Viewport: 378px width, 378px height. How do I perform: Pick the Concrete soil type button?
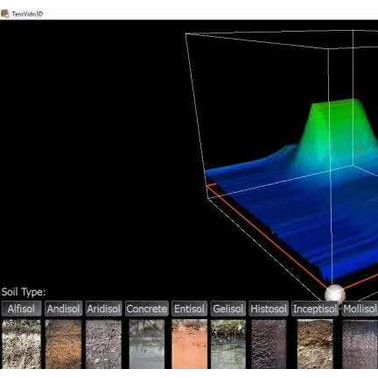click(147, 309)
